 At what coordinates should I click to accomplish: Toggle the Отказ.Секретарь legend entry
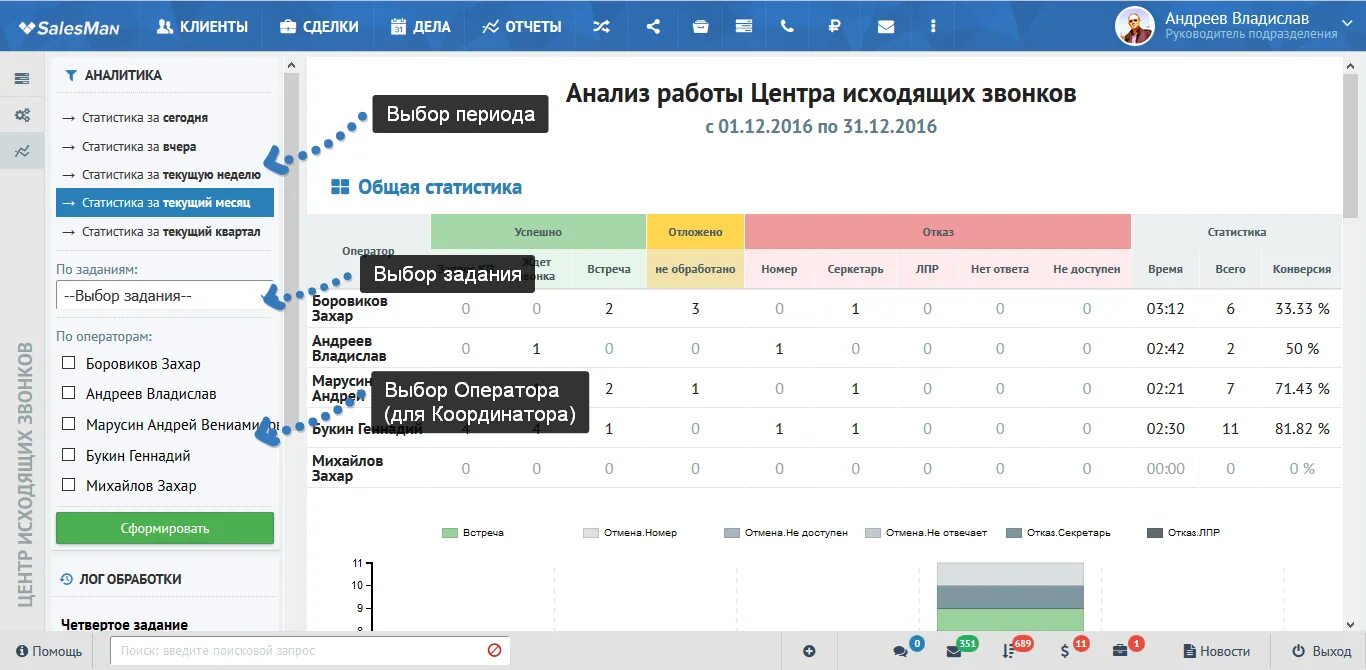click(x=1057, y=533)
